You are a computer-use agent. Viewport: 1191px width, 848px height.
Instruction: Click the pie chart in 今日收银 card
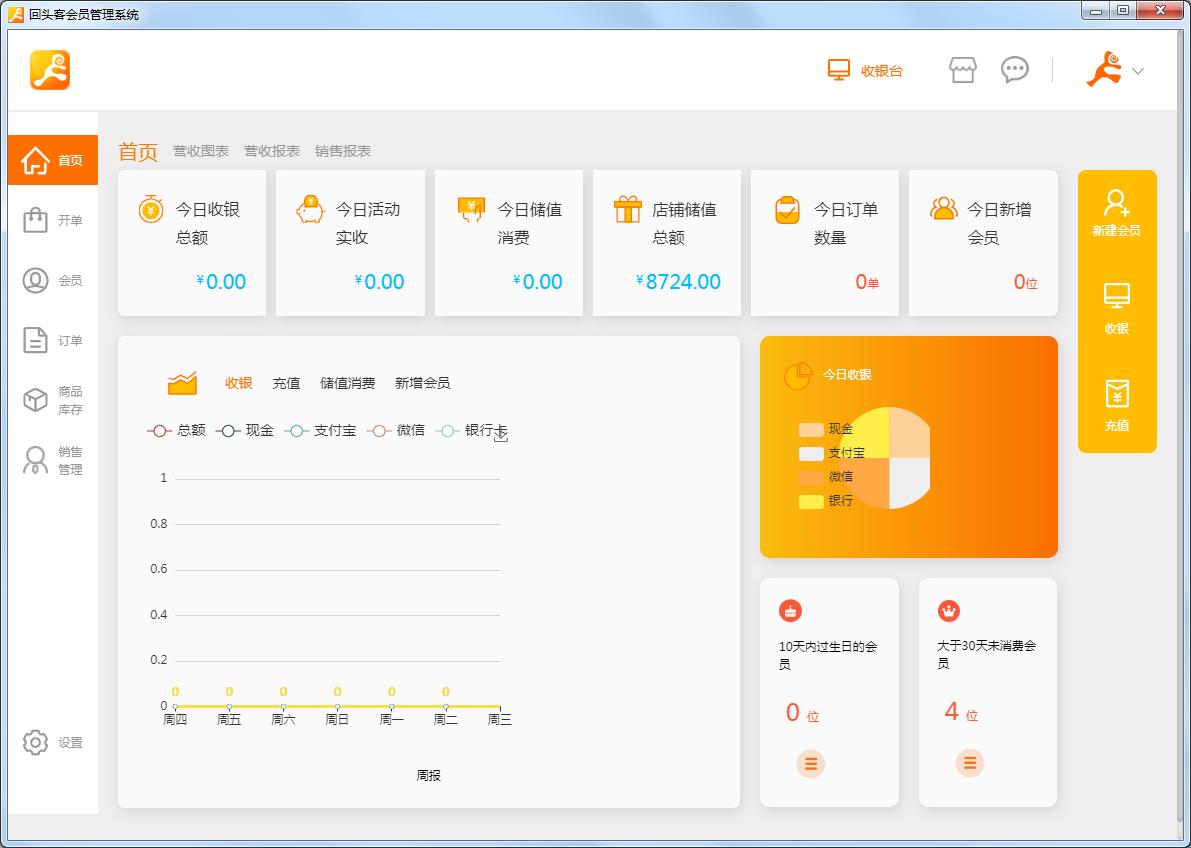pos(888,458)
